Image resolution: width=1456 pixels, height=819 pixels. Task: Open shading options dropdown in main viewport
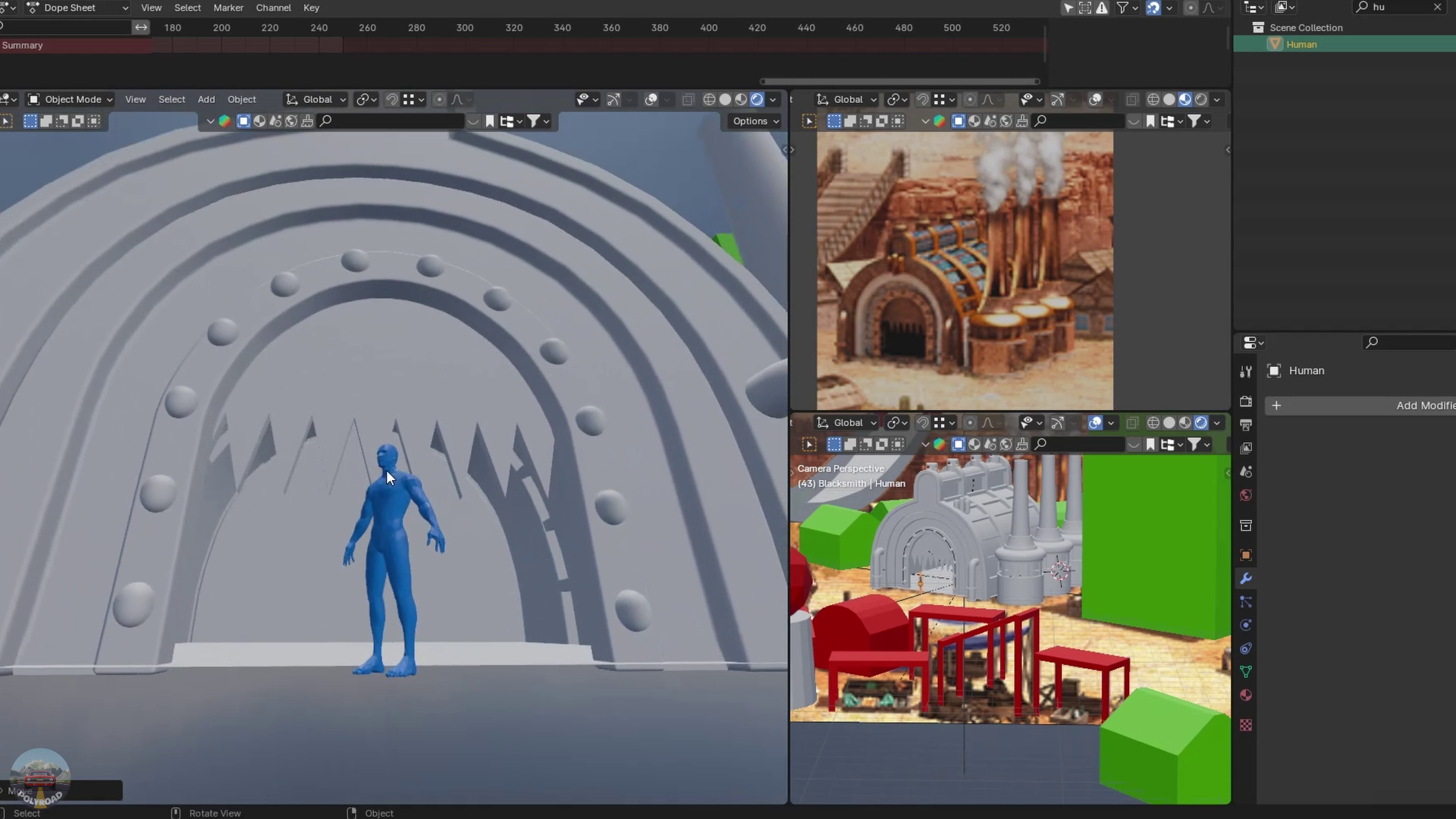[773, 99]
